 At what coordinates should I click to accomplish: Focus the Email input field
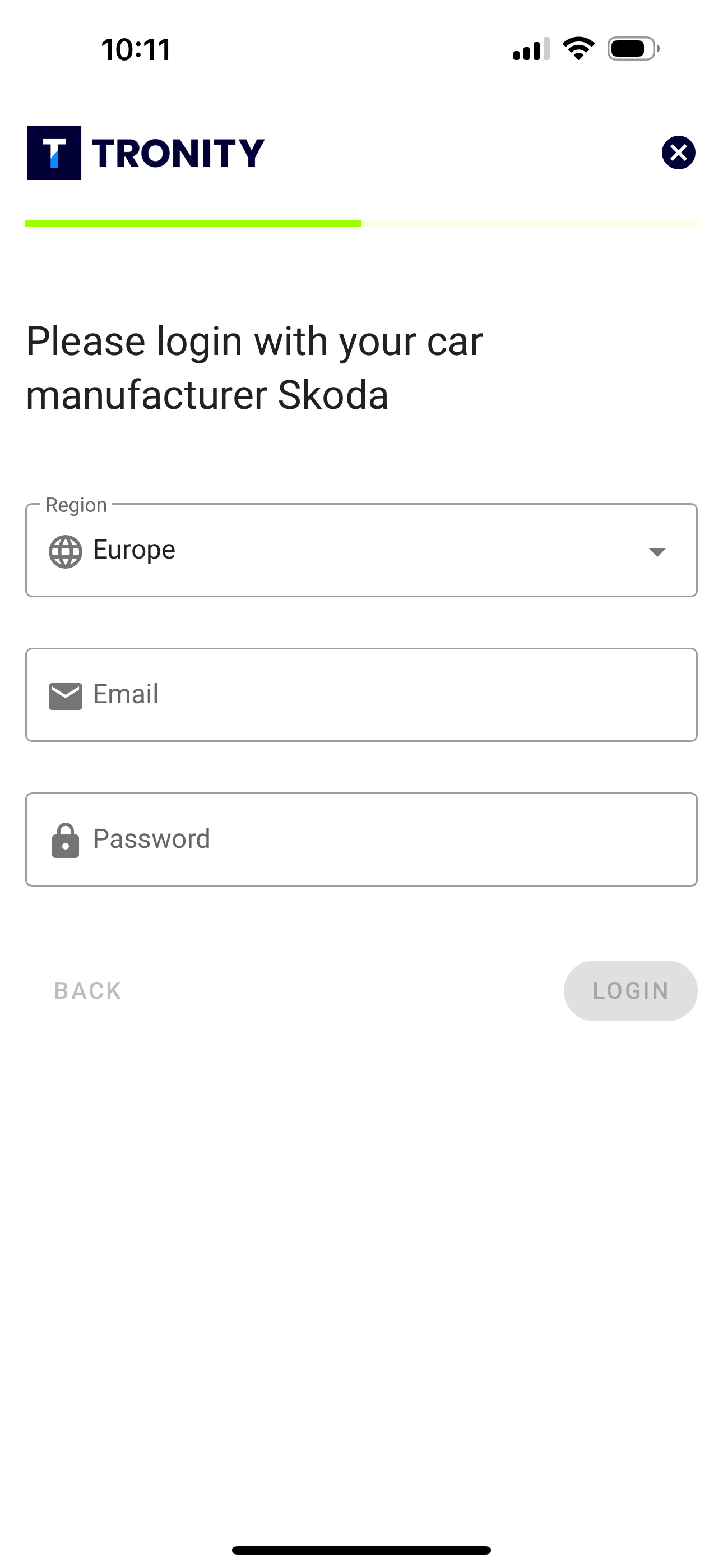tap(361, 694)
